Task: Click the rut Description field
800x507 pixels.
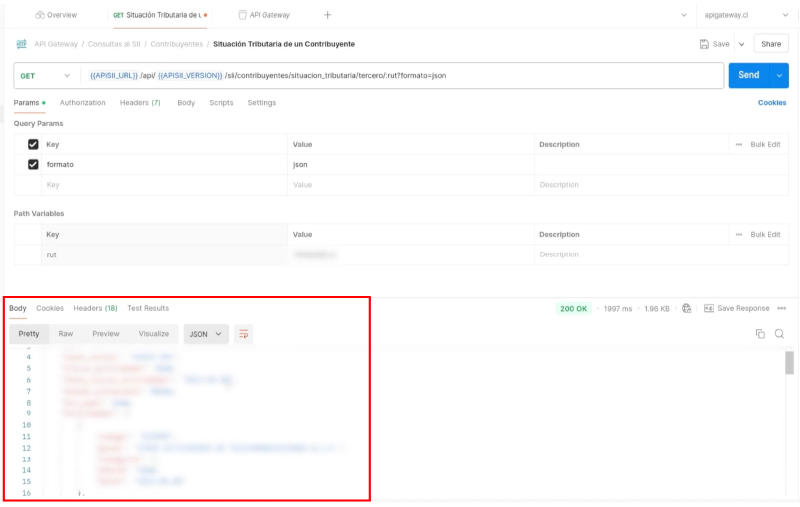Action: (x=661, y=255)
